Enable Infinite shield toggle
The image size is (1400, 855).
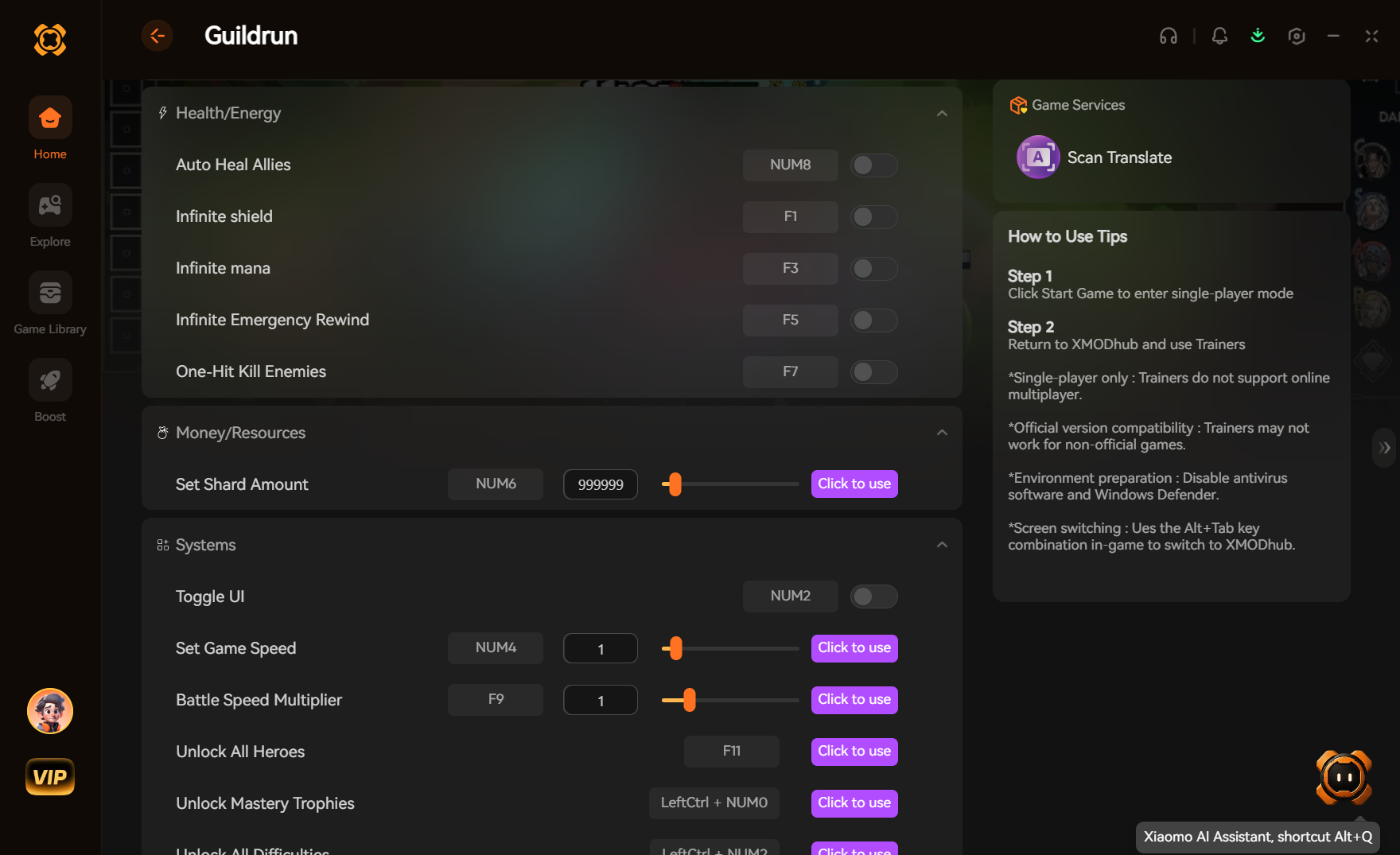pyautogui.click(x=873, y=216)
